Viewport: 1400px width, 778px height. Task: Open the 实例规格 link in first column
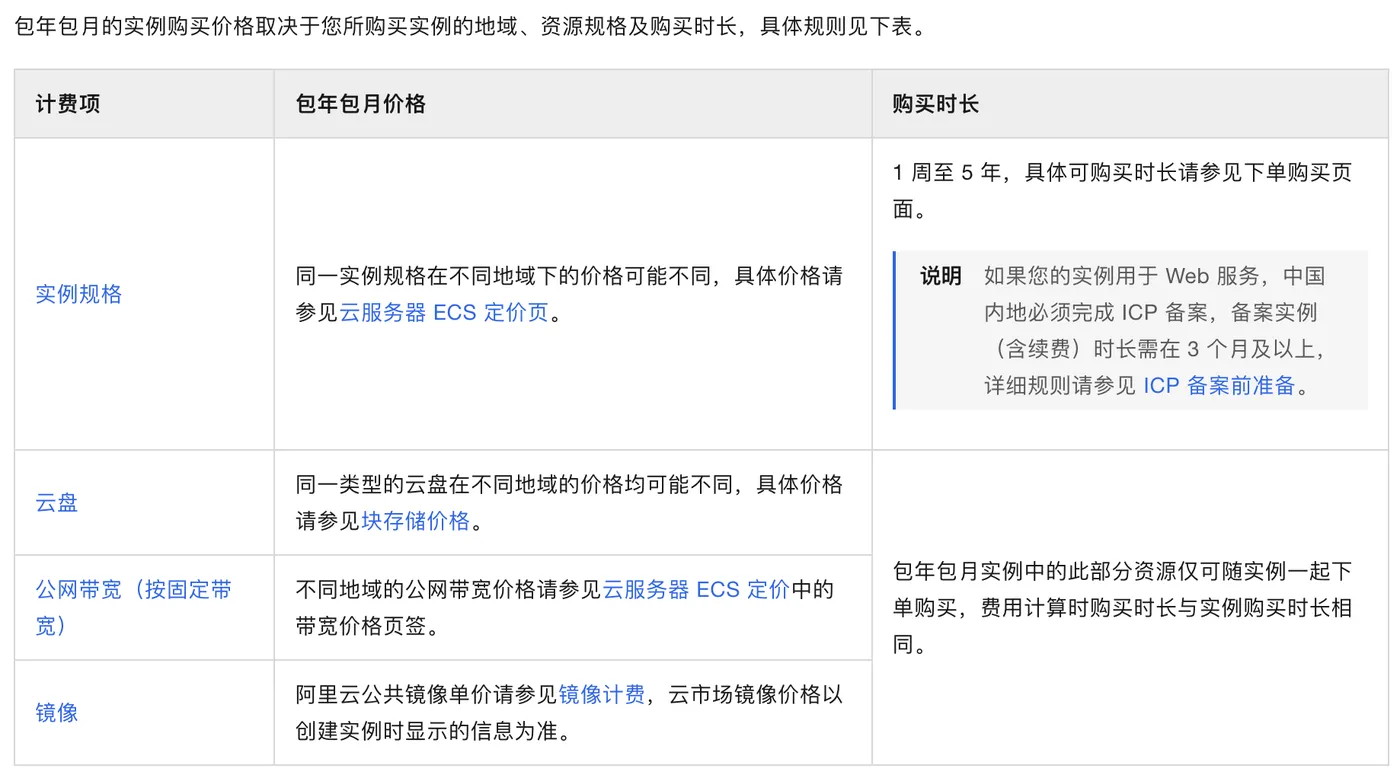(78, 294)
